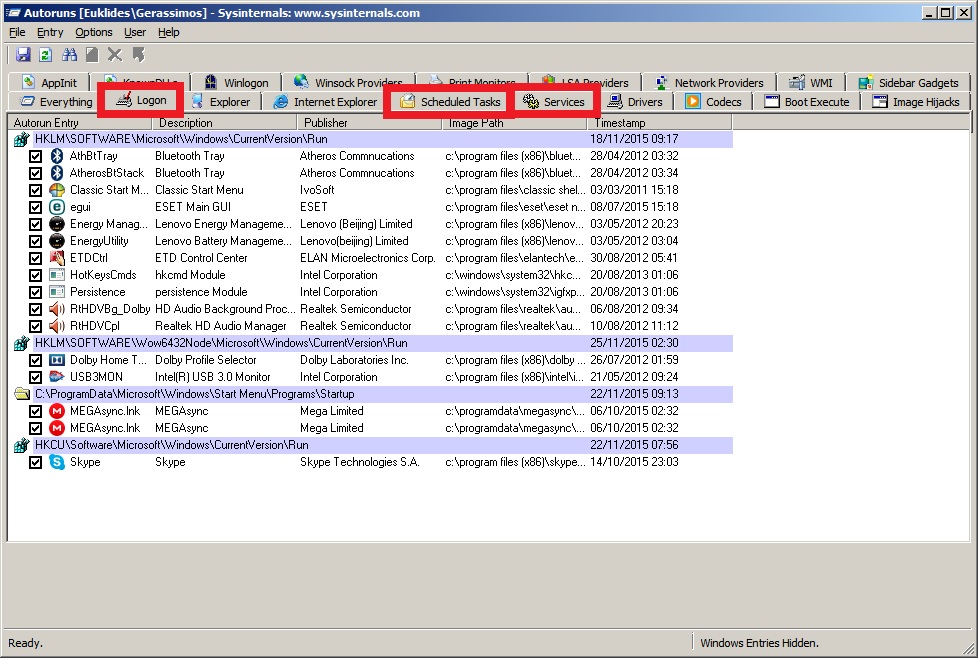Disable the EnergyUtility entry checkbox
The height and width of the screenshot is (658, 978).
pyautogui.click(x=36, y=241)
